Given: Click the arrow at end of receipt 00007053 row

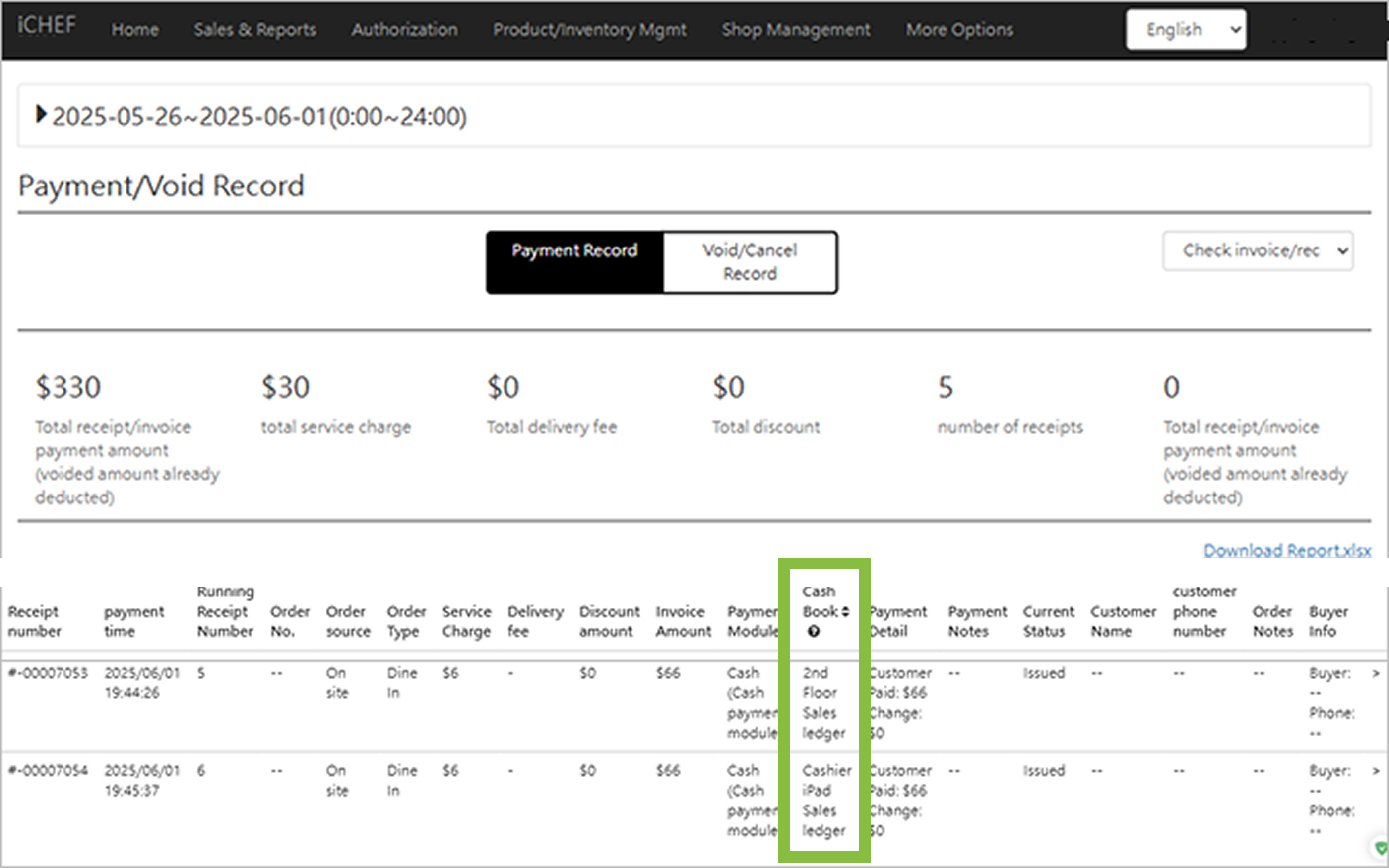Looking at the screenshot, I should pos(1376,673).
